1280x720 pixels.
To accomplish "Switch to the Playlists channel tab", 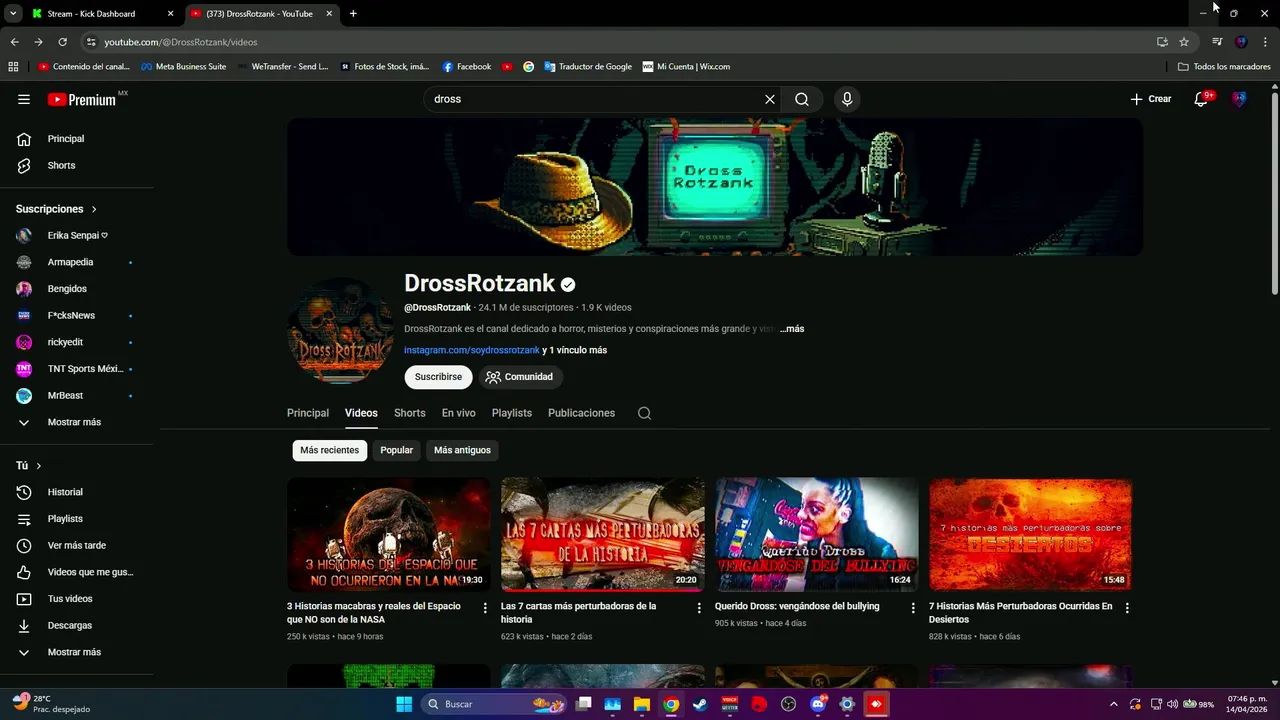I will 512,413.
